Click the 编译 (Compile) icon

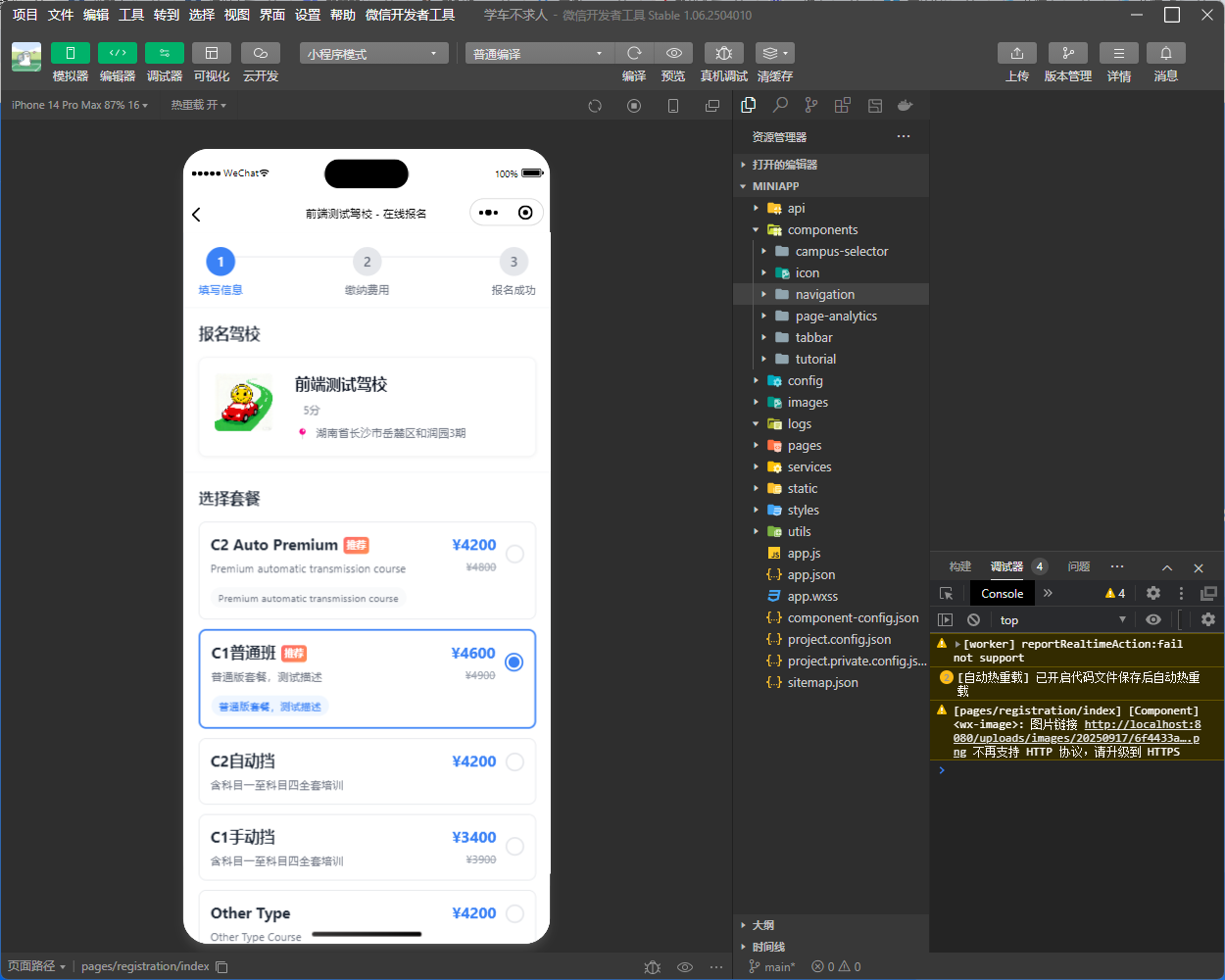click(634, 53)
